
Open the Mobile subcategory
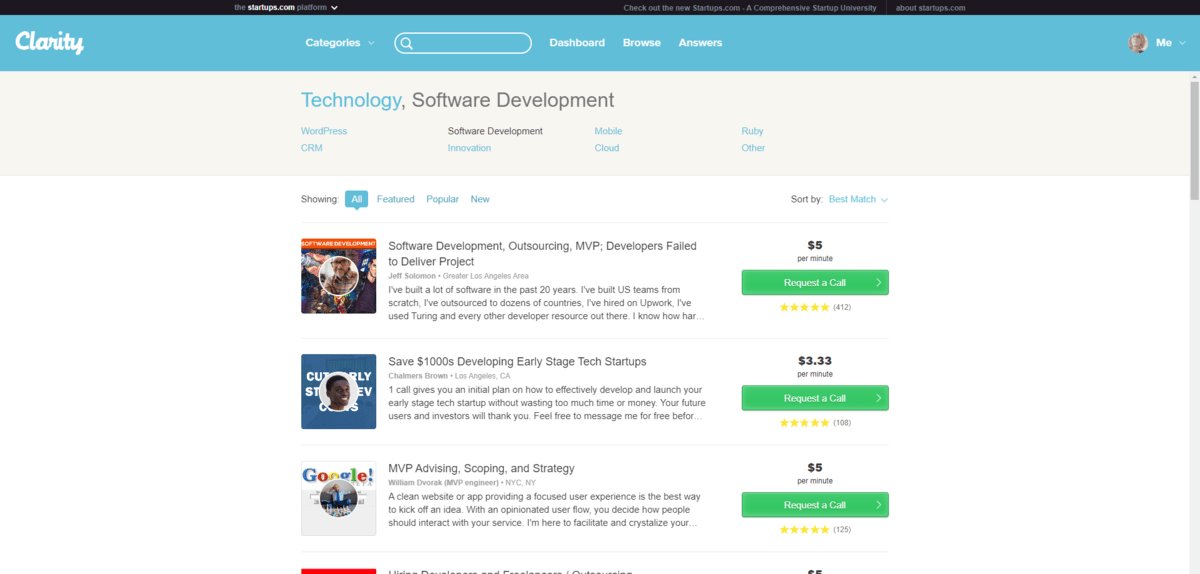pyautogui.click(x=608, y=131)
